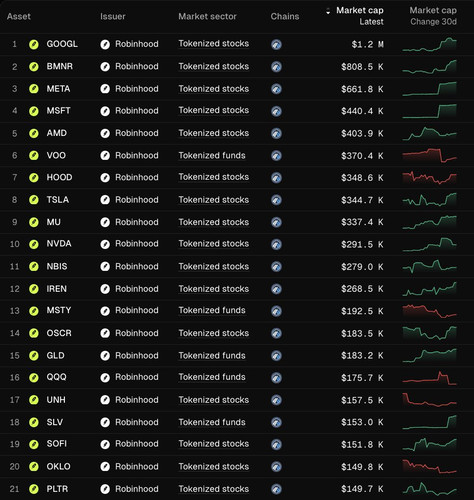
Task: Click the sort arrows beside Market cap Latest
Action: click(x=328, y=11)
